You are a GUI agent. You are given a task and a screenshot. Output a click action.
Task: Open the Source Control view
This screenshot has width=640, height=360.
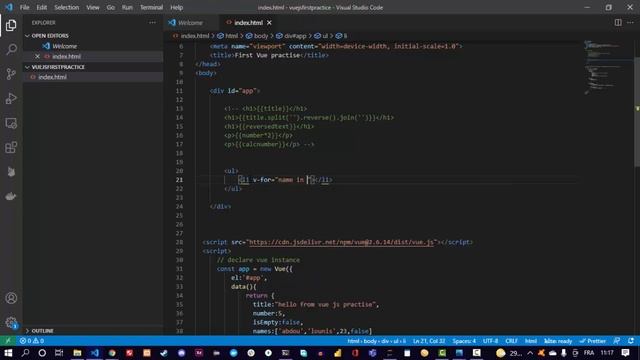11,74
